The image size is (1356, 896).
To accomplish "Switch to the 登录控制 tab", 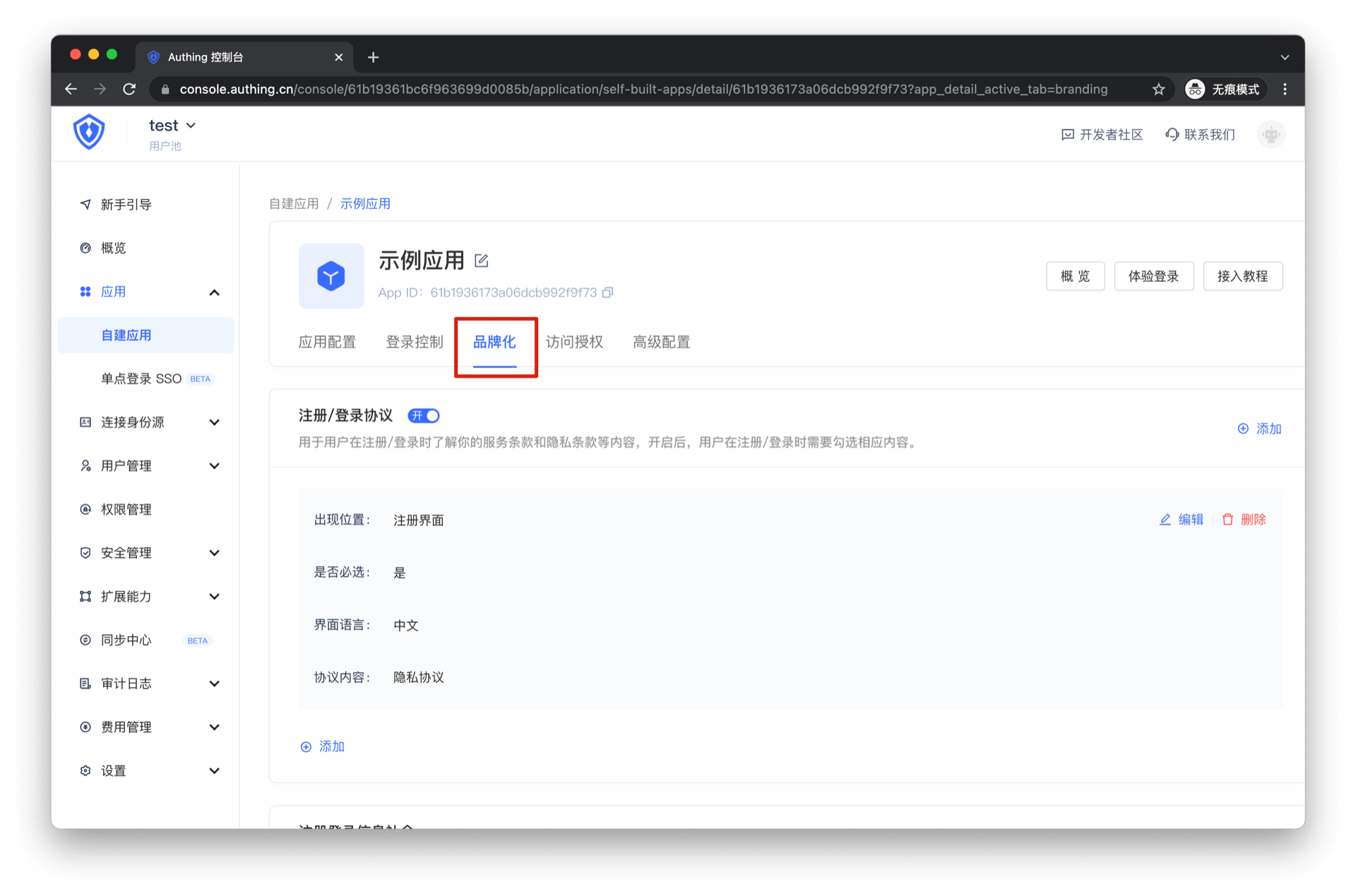I will pyautogui.click(x=415, y=342).
